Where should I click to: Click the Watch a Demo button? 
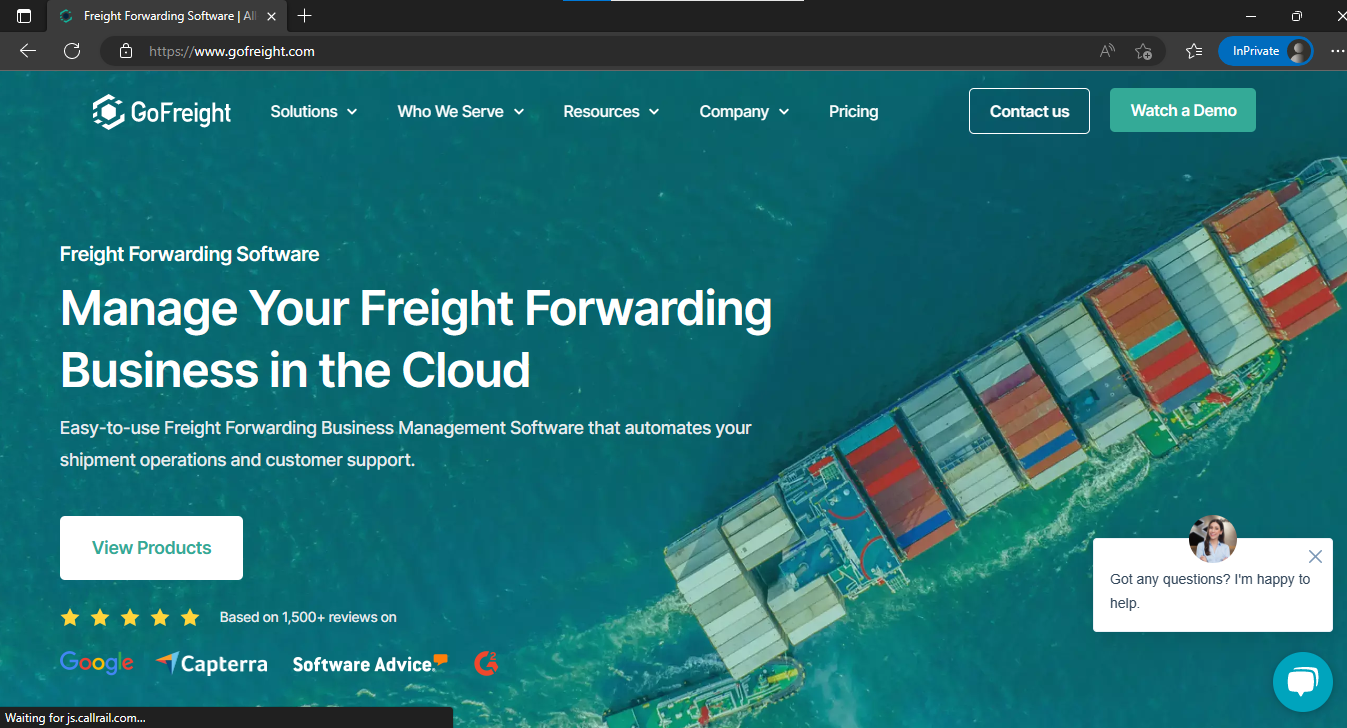click(1183, 110)
